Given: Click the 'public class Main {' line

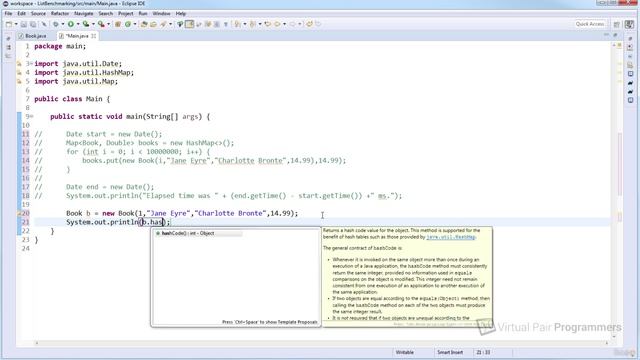Looking at the screenshot, I should tap(72, 99).
